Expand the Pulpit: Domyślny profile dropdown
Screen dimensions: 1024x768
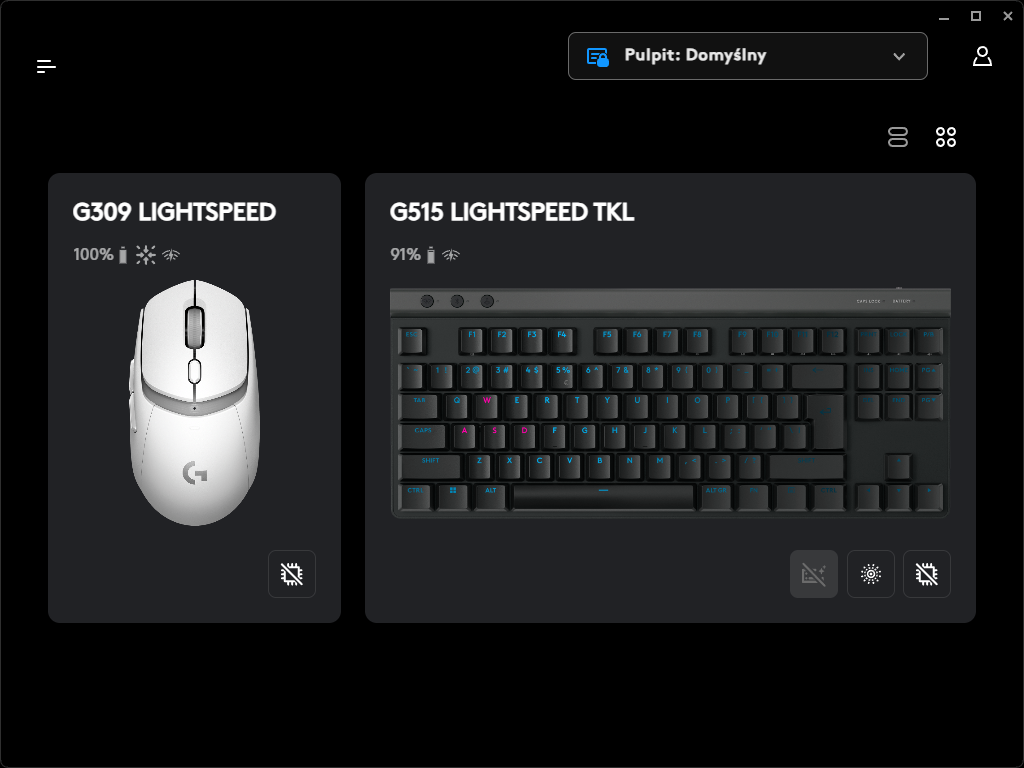[x=748, y=56]
